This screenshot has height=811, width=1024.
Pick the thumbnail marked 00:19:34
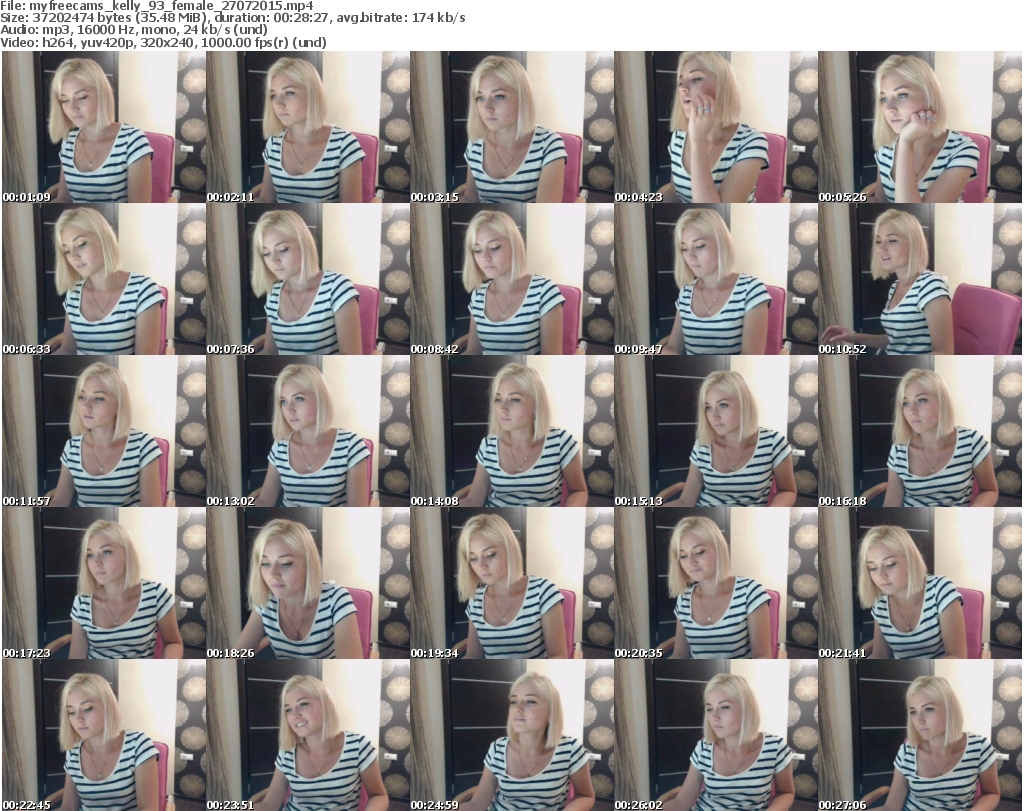511,583
